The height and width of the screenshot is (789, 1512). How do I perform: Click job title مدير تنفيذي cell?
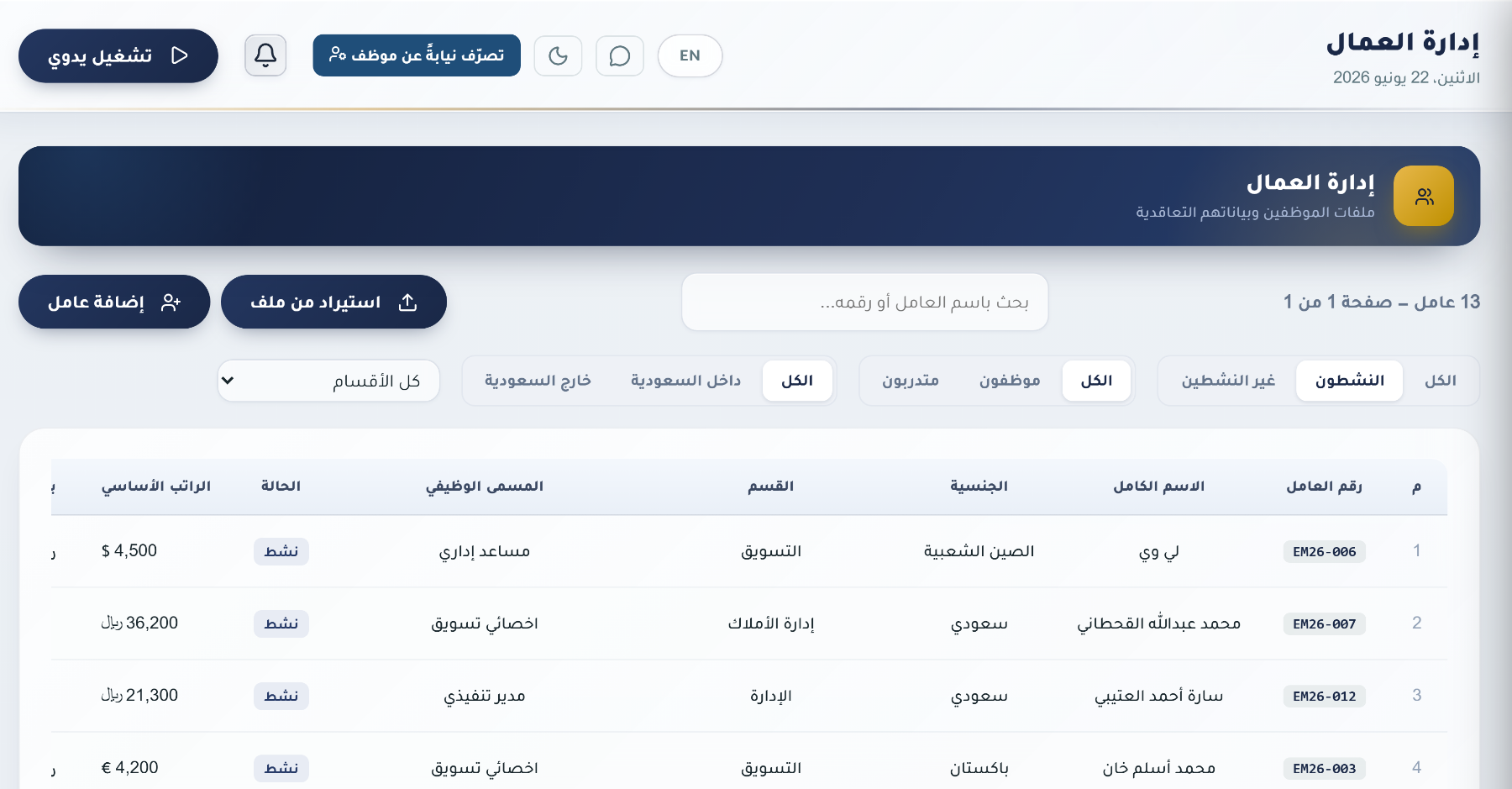(x=484, y=696)
